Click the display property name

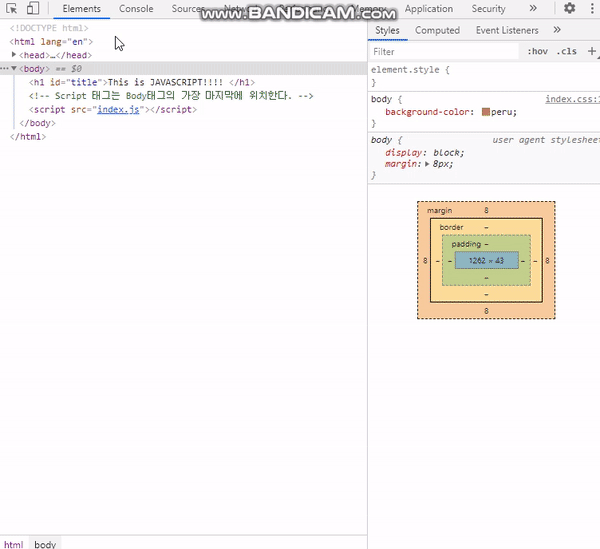coord(403,153)
